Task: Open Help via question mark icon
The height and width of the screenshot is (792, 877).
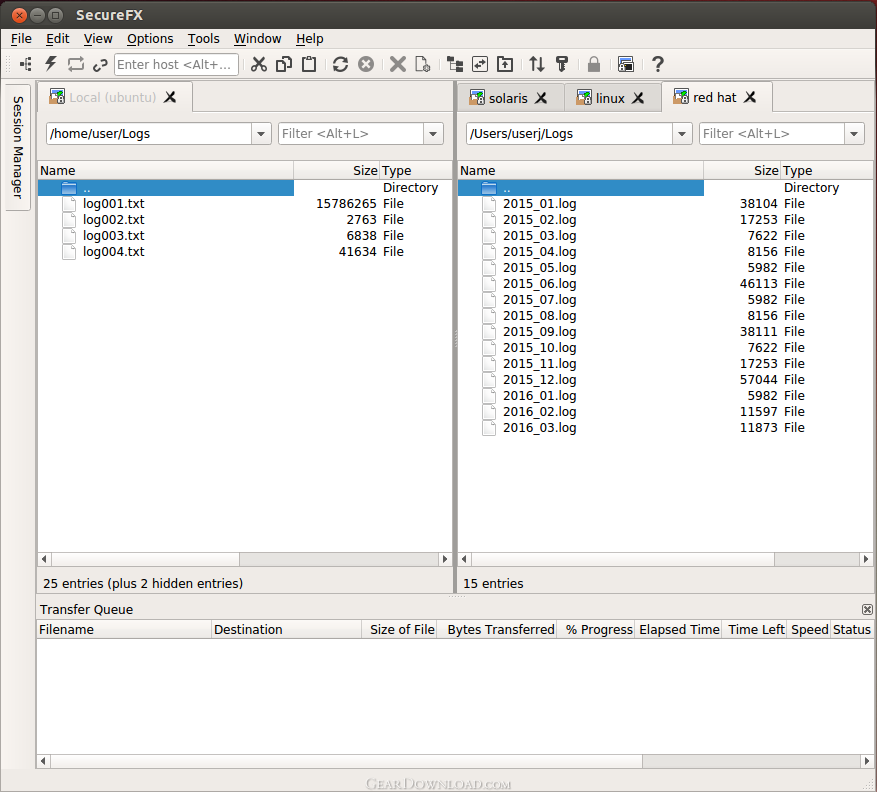Action: pyautogui.click(x=657, y=64)
